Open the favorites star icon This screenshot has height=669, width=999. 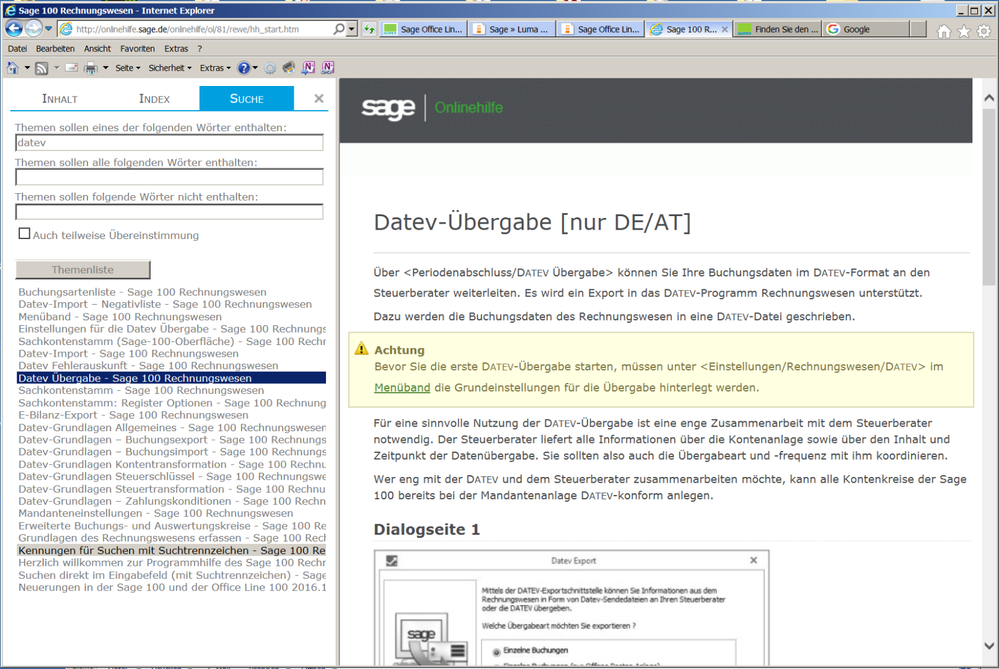point(963,31)
